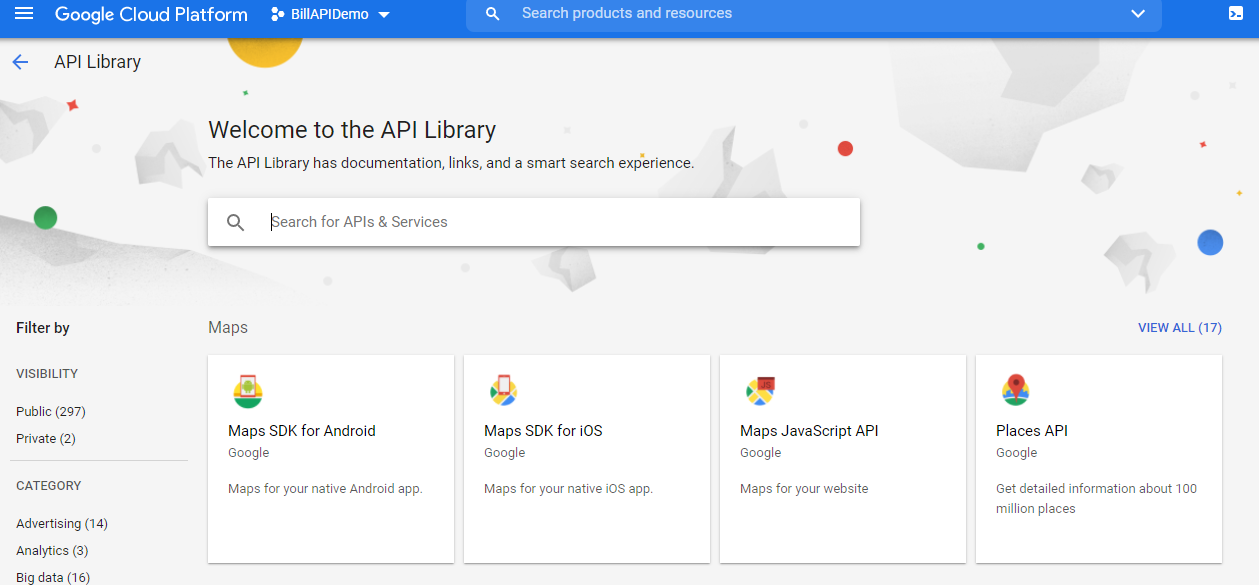The image size is (1259, 585).
Task: Click 'Maps for your native Android app.' text
Action: [x=325, y=489]
